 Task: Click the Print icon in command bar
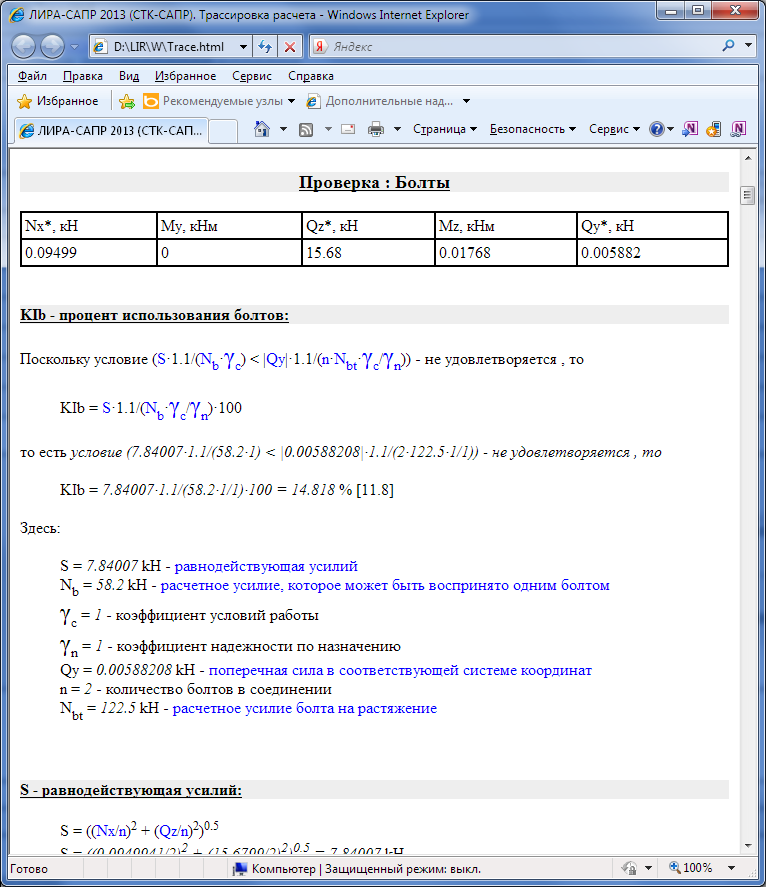pos(376,129)
